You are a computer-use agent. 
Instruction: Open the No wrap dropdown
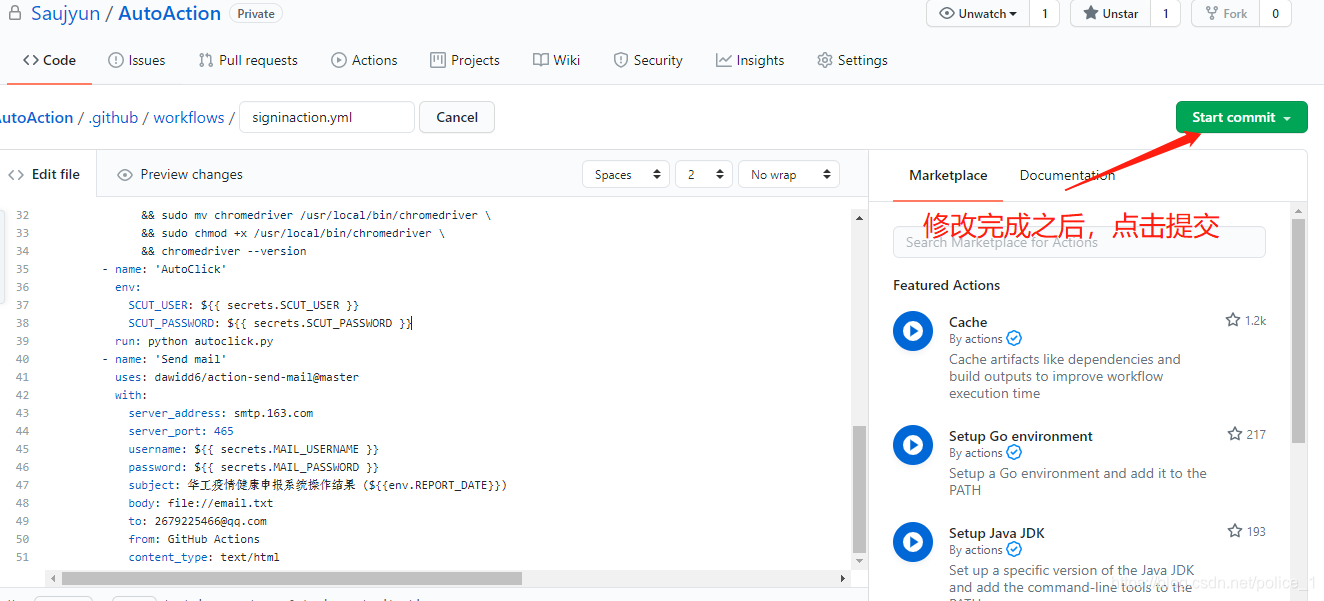tap(788, 174)
